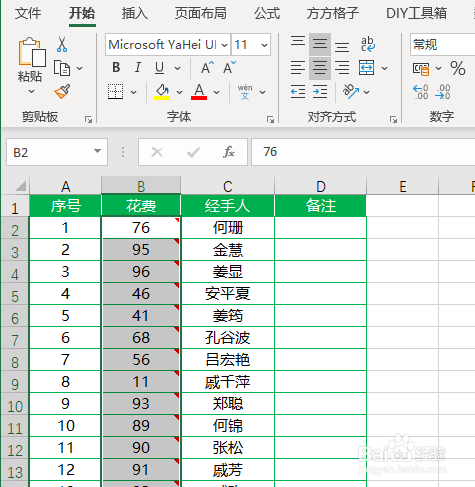Toggle Wrap Text icon
The width and height of the screenshot is (475, 487).
(368, 44)
